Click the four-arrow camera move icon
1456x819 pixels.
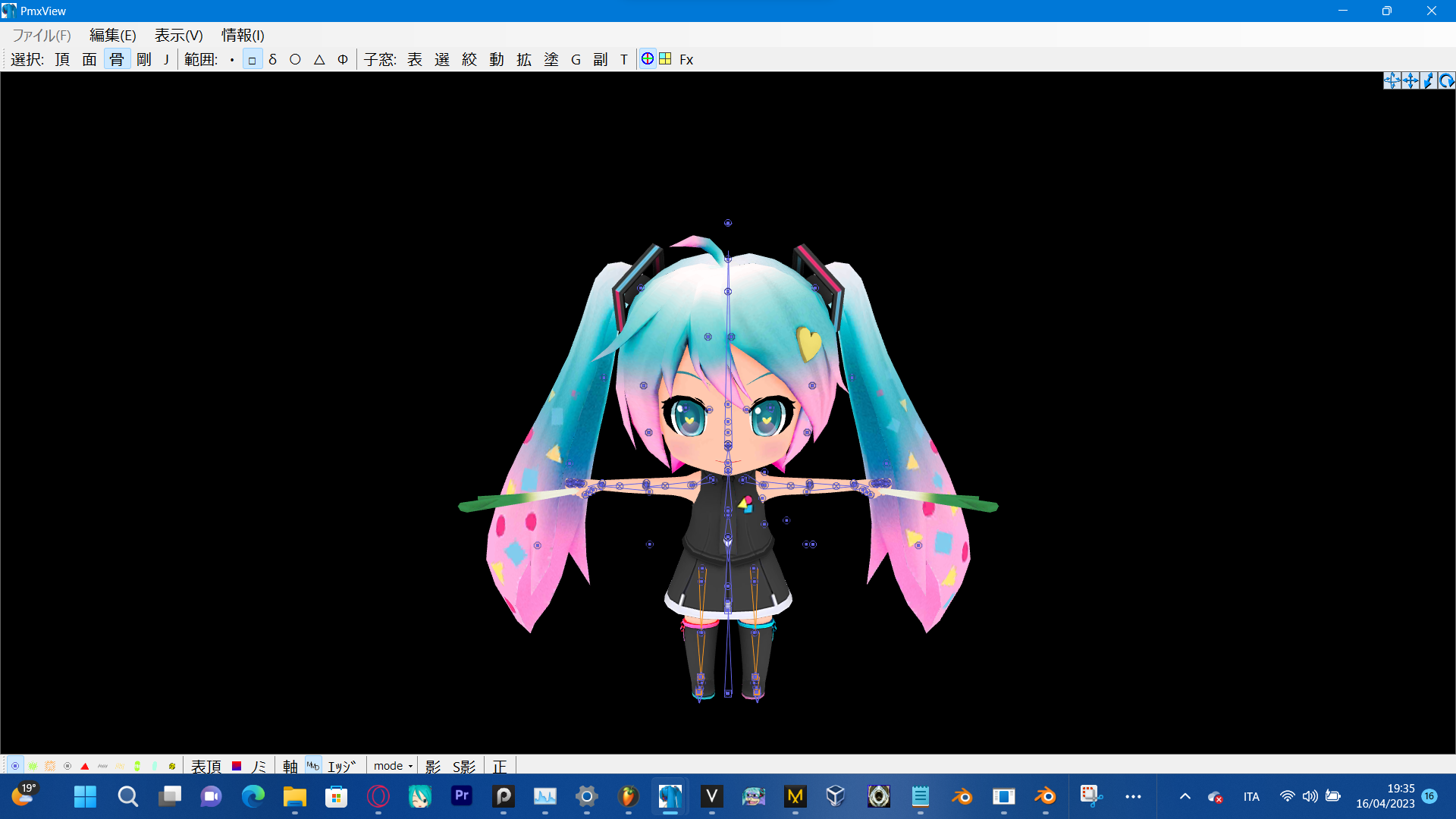(x=1392, y=81)
